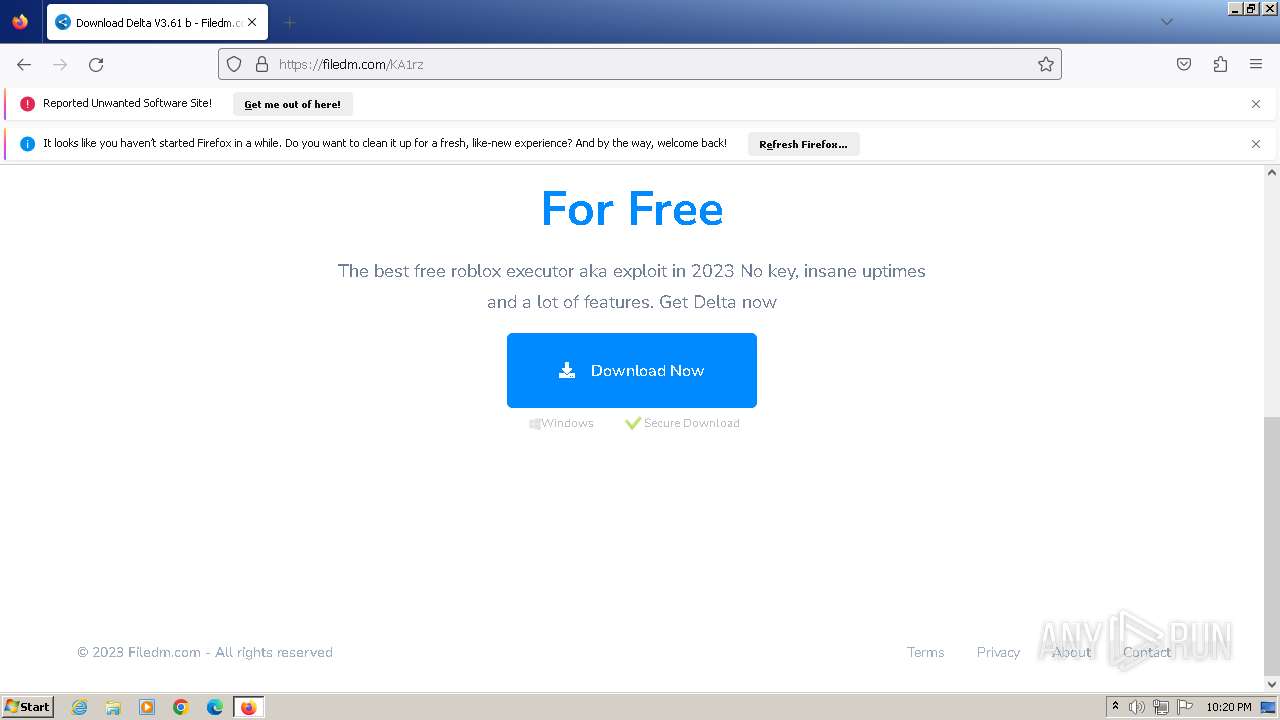Click the site security padlock icon
The width and height of the screenshot is (1280, 720).
click(262, 64)
